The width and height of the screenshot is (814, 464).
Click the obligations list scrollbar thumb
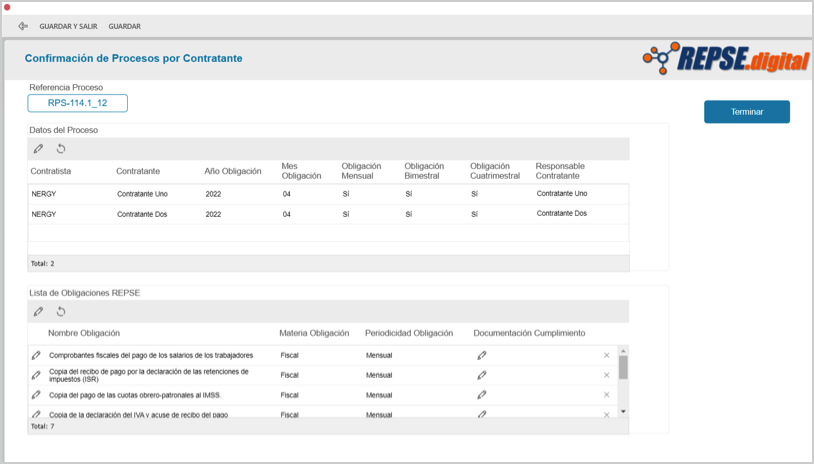[623, 367]
